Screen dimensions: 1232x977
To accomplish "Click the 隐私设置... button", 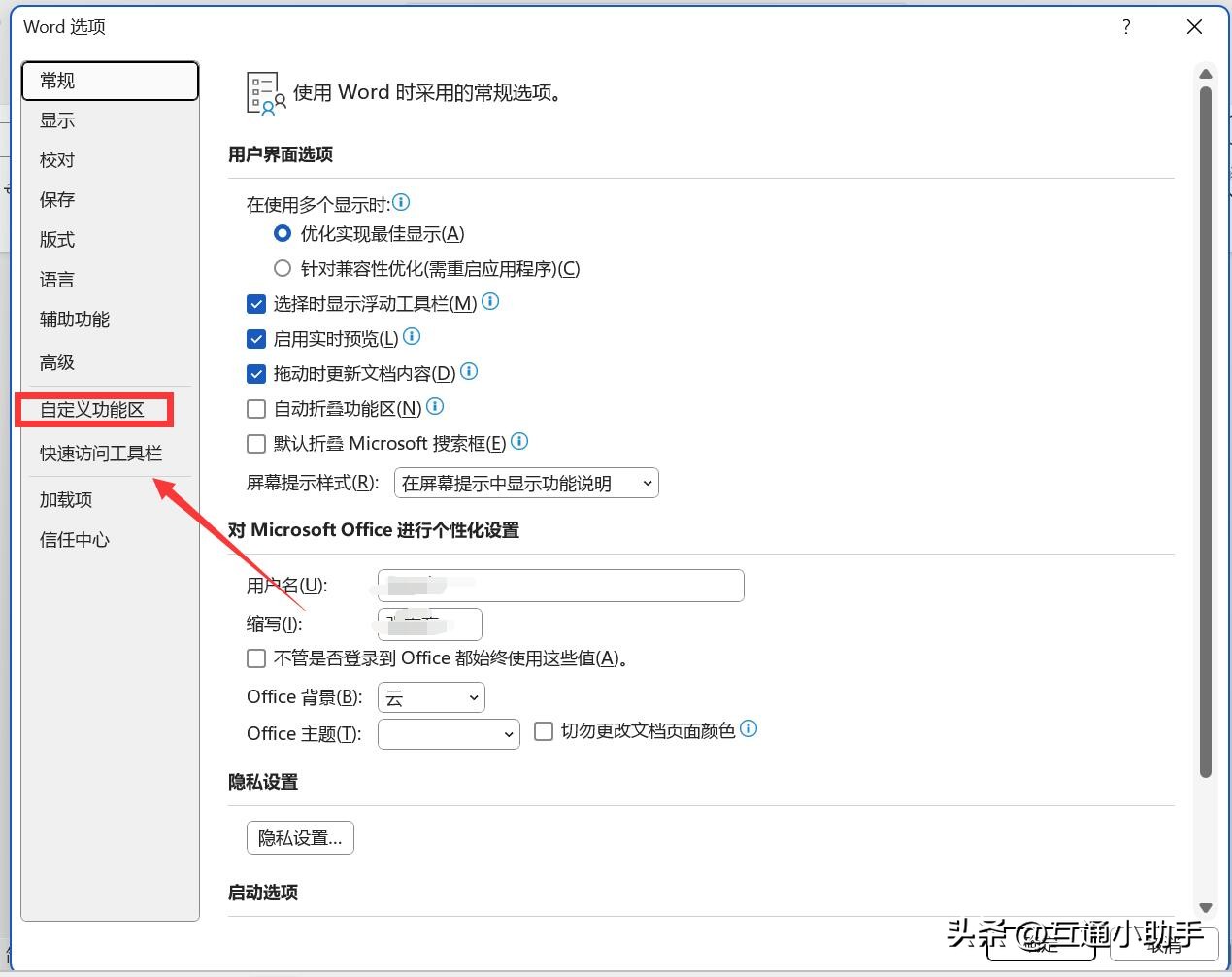I will click(300, 838).
